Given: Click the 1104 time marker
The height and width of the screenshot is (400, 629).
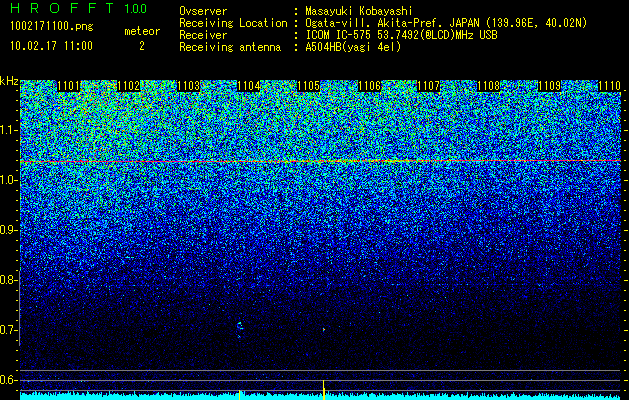Looking at the screenshot, I should click(x=249, y=86).
